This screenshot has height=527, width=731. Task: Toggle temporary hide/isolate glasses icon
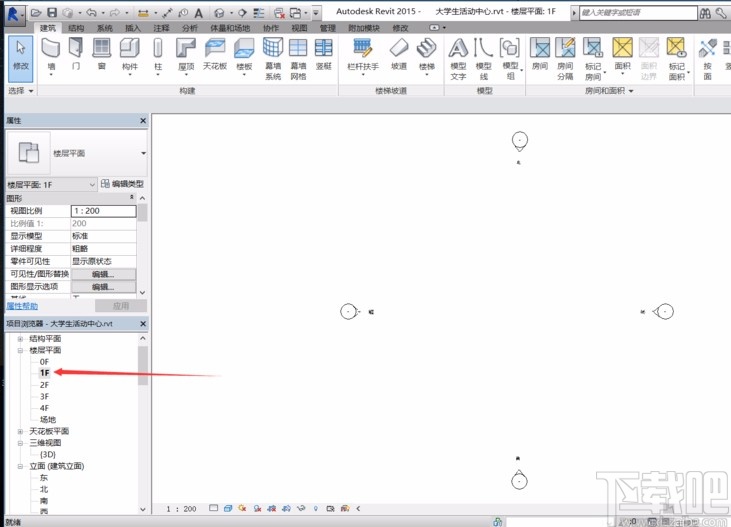[x=301, y=508]
